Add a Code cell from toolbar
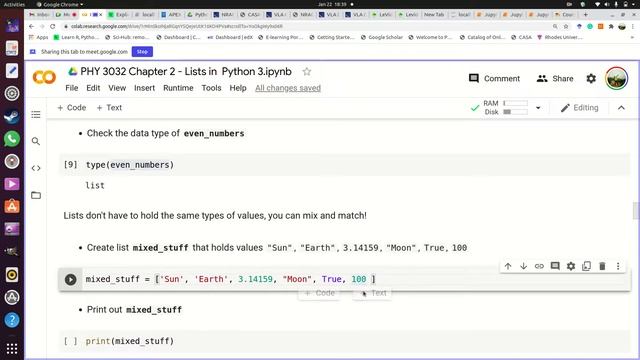The width and height of the screenshot is (640, 360). (x=71, y=108)
